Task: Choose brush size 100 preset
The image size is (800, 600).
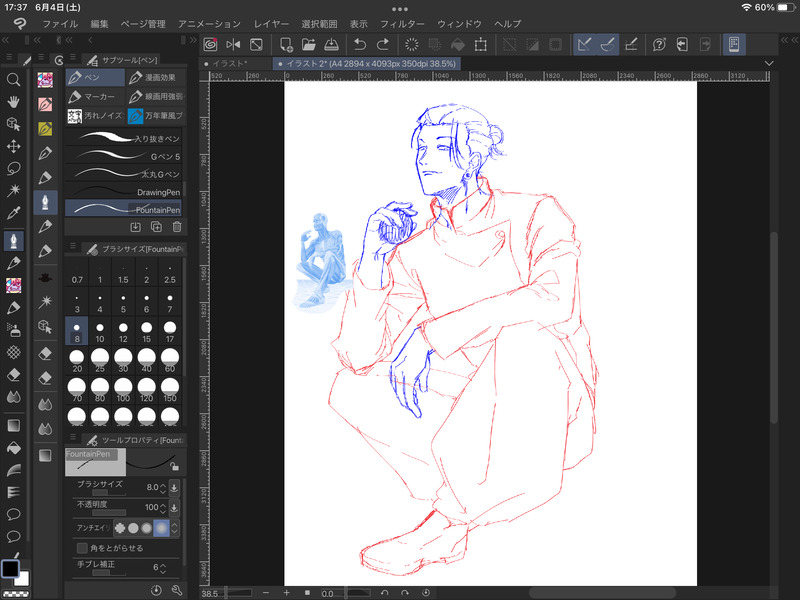Action: point(123,389)
